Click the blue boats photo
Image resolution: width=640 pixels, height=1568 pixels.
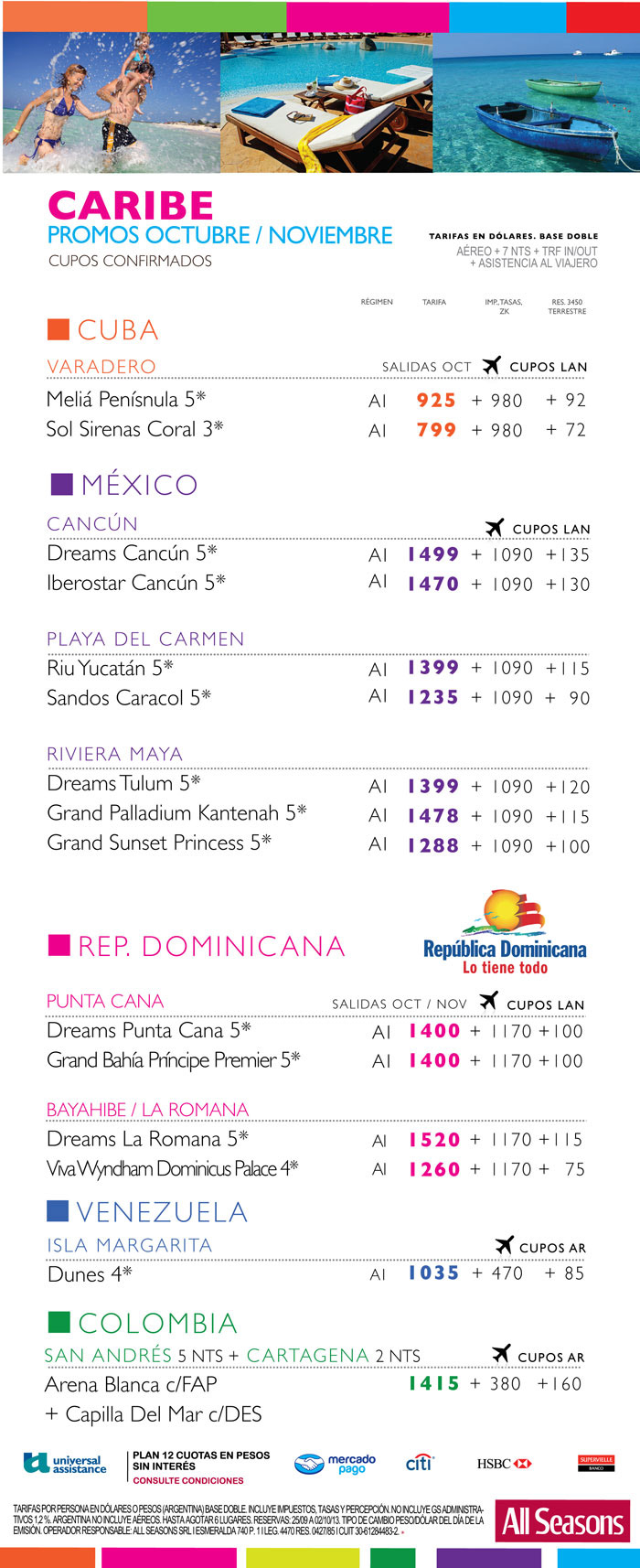pos(536,102)
